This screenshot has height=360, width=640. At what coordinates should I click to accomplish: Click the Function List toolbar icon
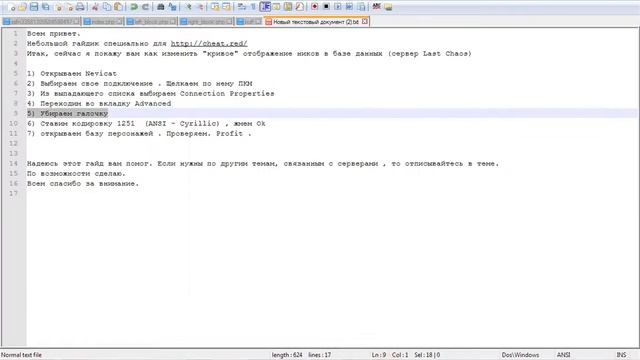tap(299, 7)
